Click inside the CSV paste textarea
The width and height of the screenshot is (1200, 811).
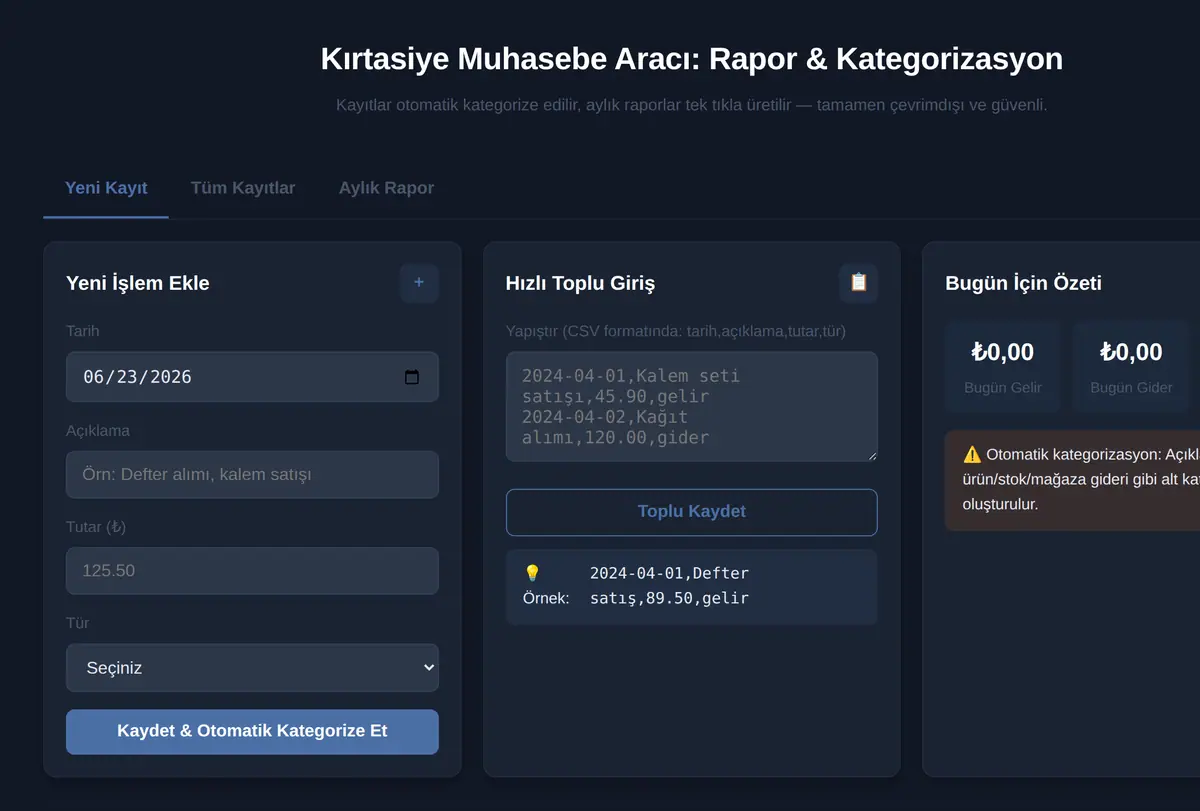tap(692, 406)
